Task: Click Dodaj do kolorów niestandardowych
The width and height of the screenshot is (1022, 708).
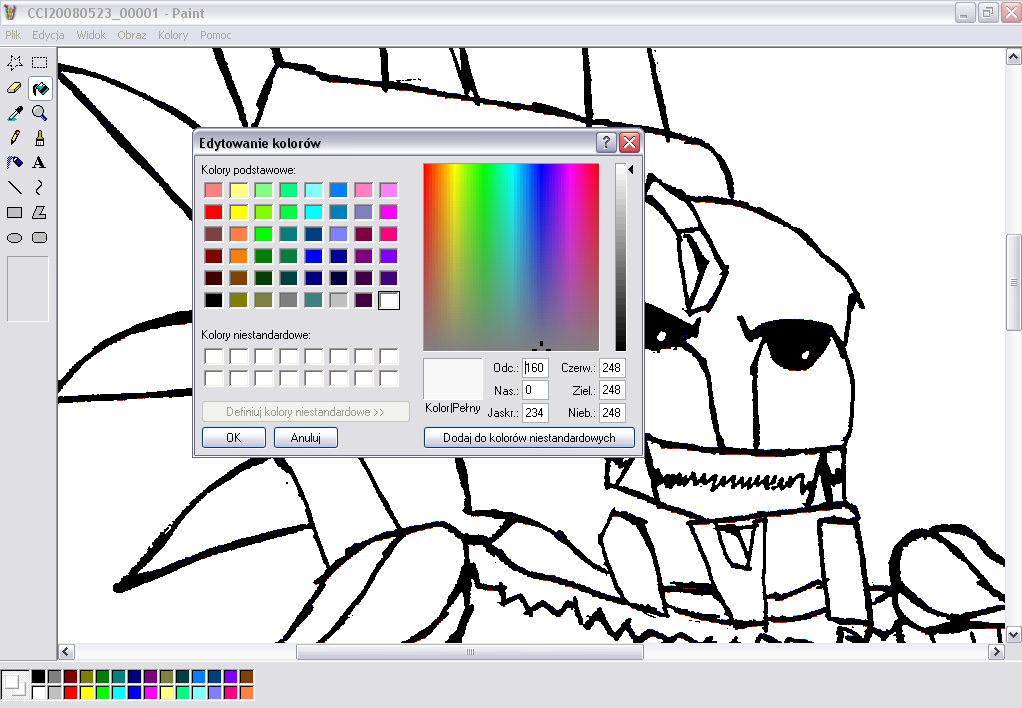Action: click(528, 437)
